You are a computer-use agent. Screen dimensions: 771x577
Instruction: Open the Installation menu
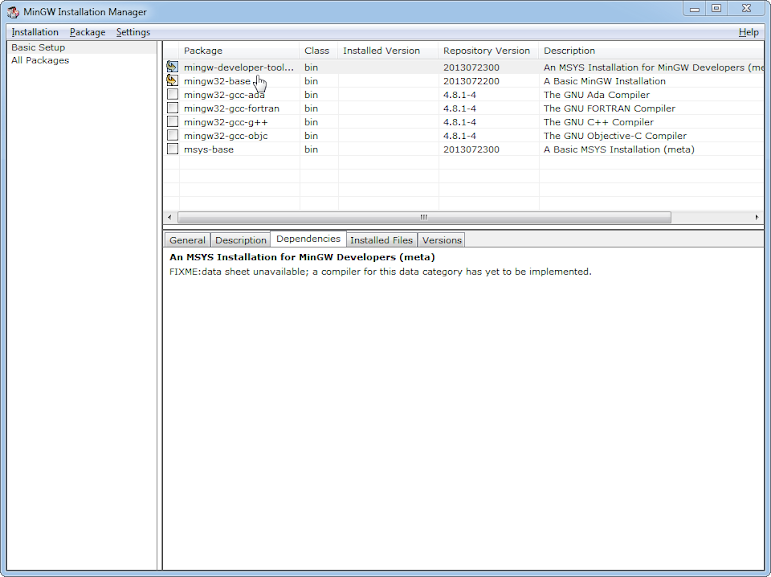point(35,32)
